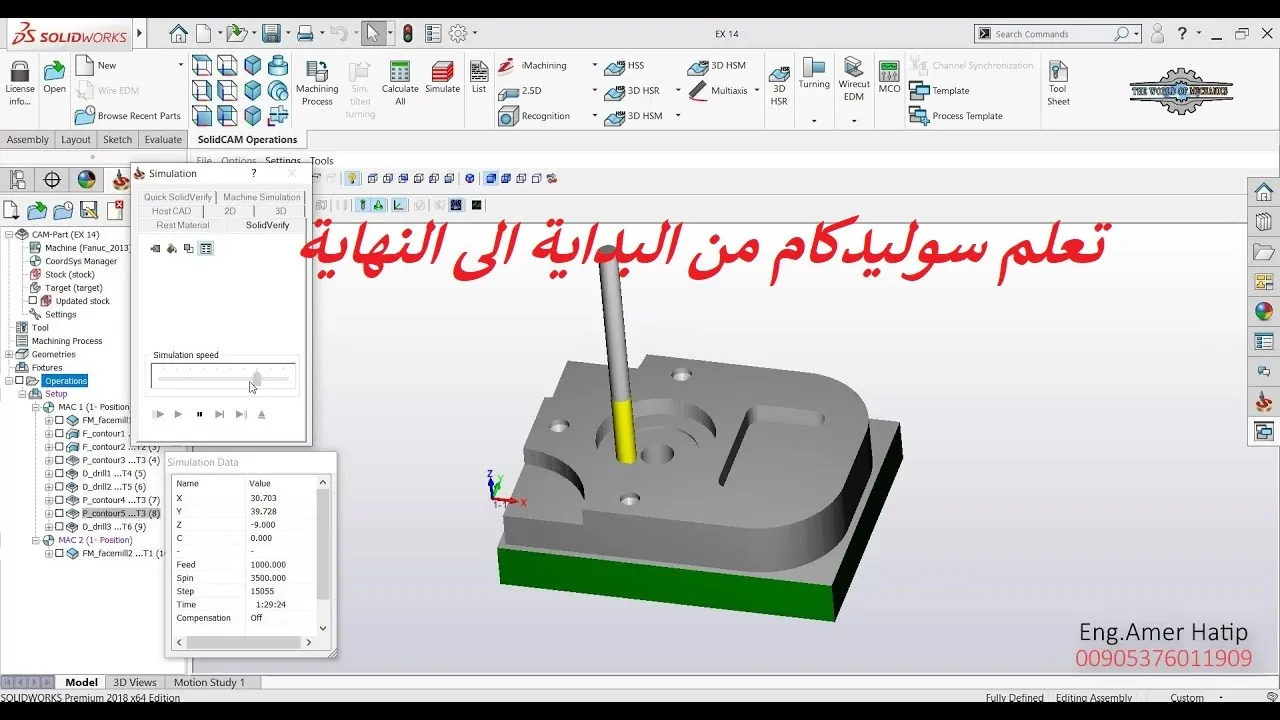The width and height of the screenshot is (1280, 720).
Task: Toggle checkbox for F_contour1 operation
Action: [59, 434]
